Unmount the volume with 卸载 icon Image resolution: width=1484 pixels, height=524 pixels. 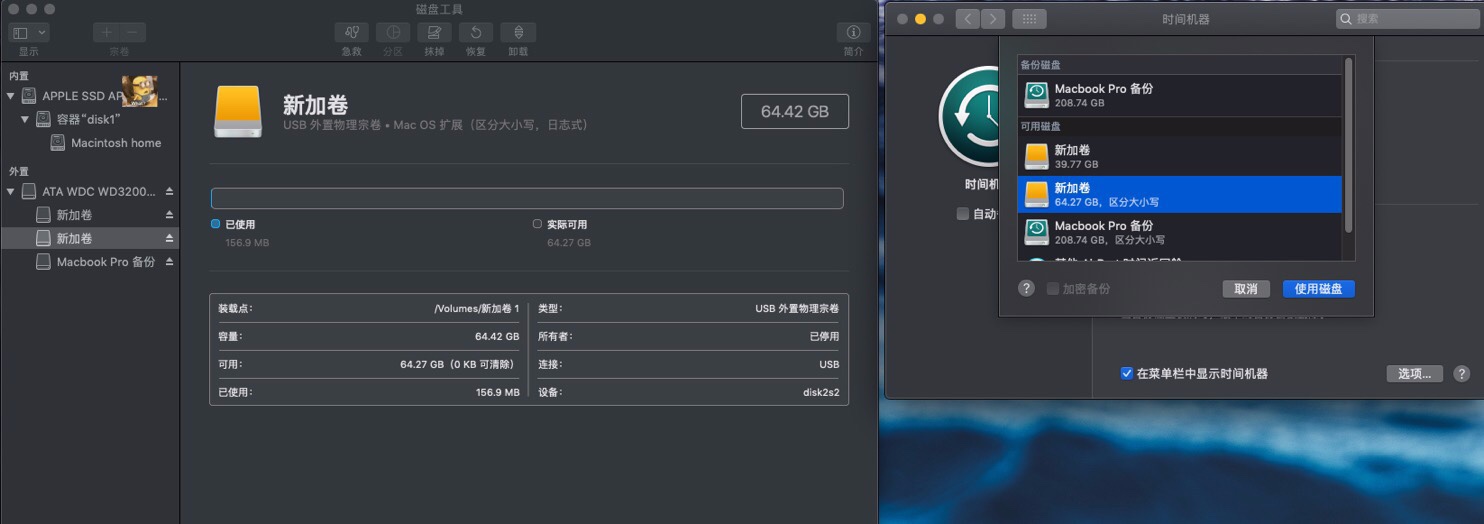[517, 33]
